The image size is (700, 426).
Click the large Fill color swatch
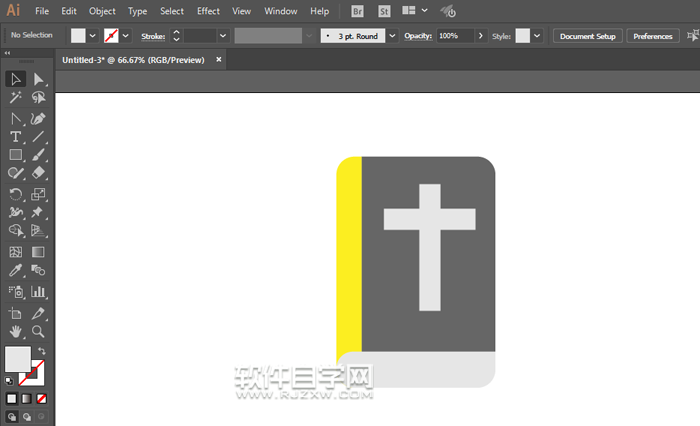click(x=17, y=359)
